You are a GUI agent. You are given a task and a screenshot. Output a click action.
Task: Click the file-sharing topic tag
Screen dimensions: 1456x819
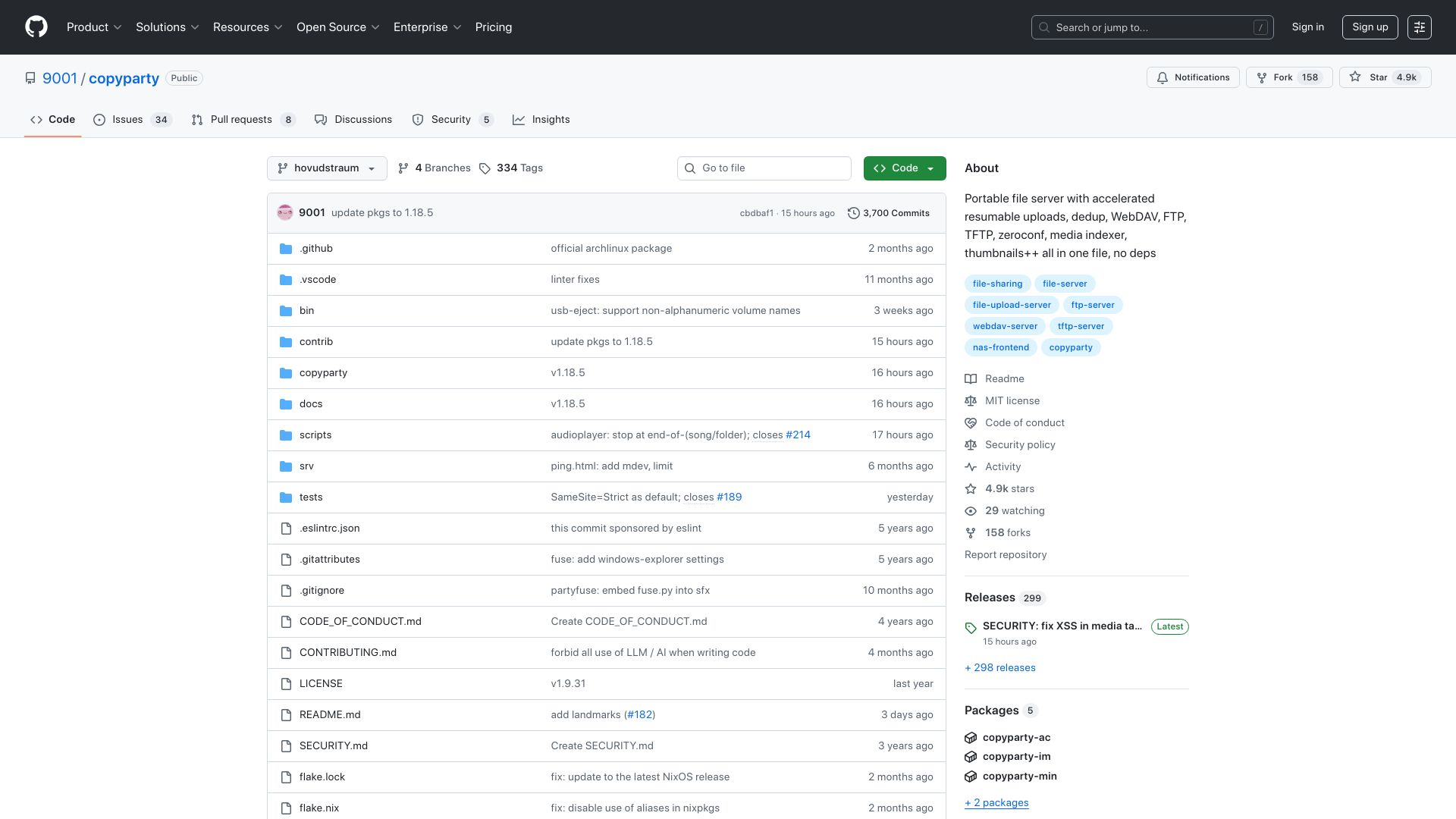997,284
